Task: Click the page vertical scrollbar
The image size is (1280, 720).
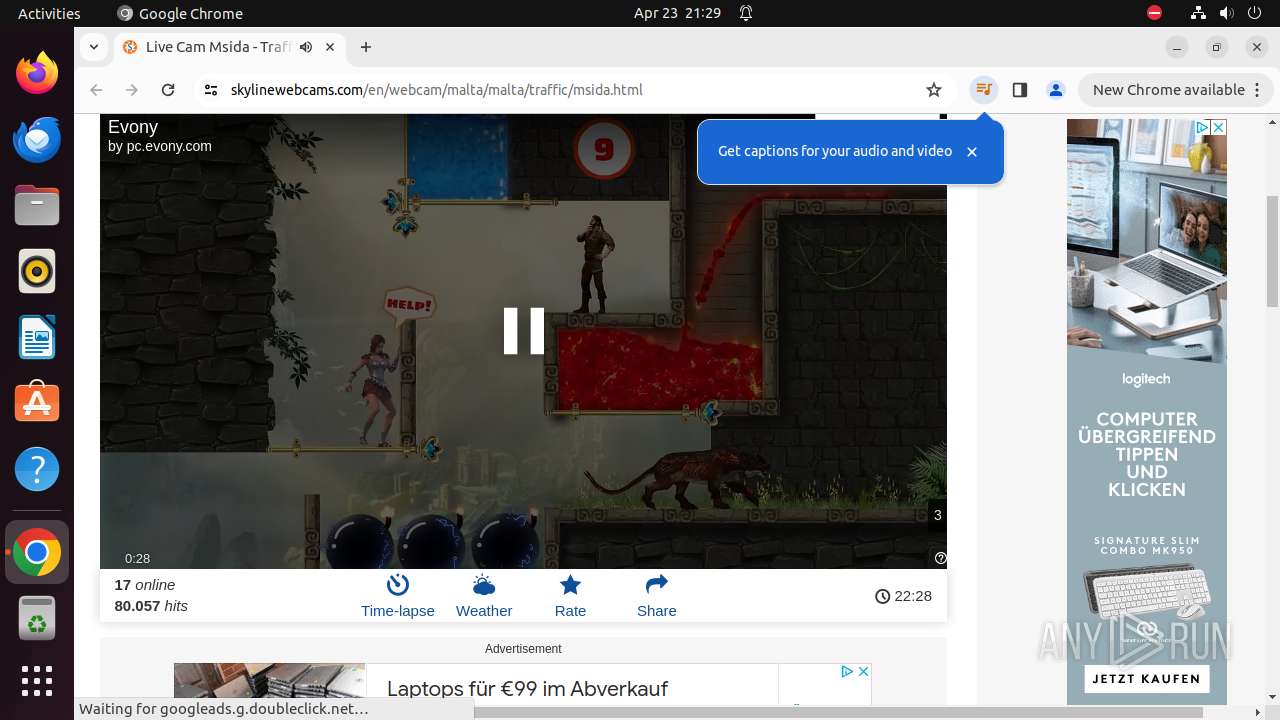Action: tap(1272, 250)
